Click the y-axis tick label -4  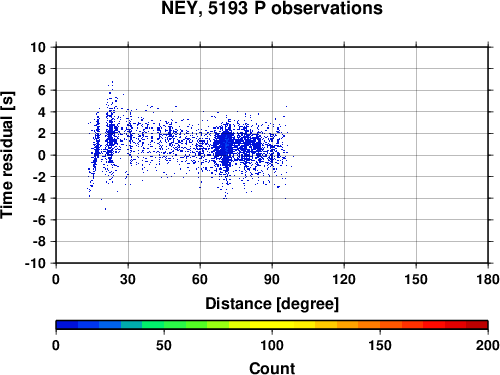click(39, 198)
